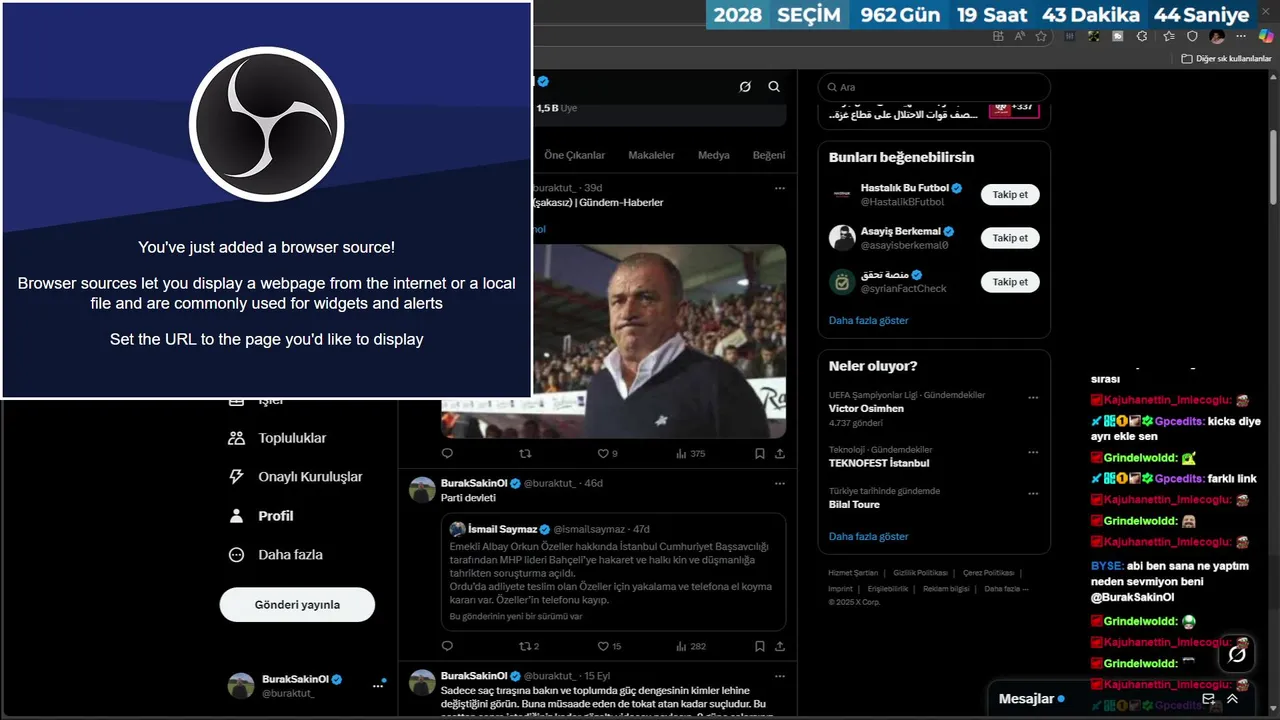
Task: Open Onaylı Kuruluşlar in the sidebar
Action: pyautogui.click(x=296, y=477)
